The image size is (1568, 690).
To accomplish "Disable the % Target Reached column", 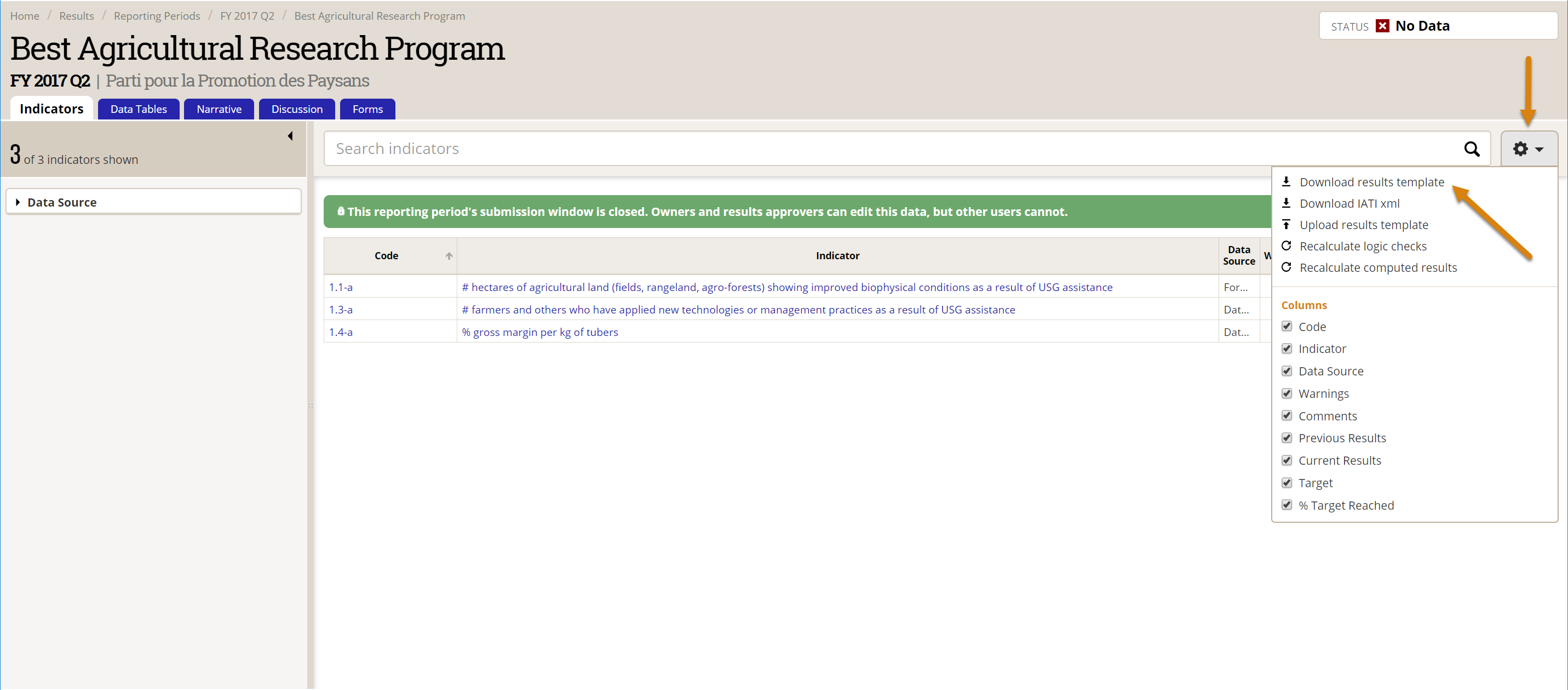I will (1287, 505).
